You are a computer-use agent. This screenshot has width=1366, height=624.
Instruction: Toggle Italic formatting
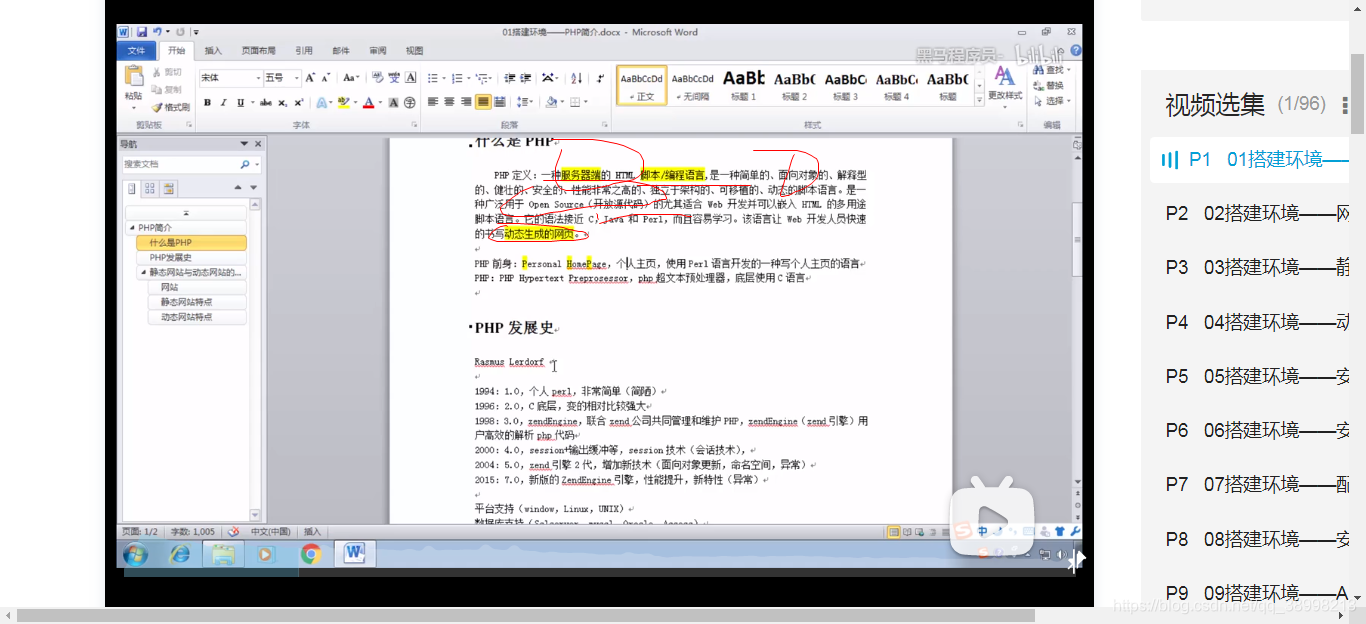tap(223, 102)
